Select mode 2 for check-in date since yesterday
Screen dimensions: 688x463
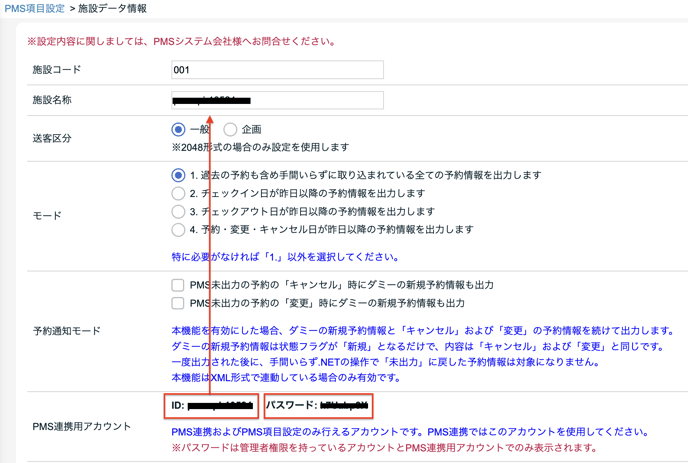[x=178, y=193]
